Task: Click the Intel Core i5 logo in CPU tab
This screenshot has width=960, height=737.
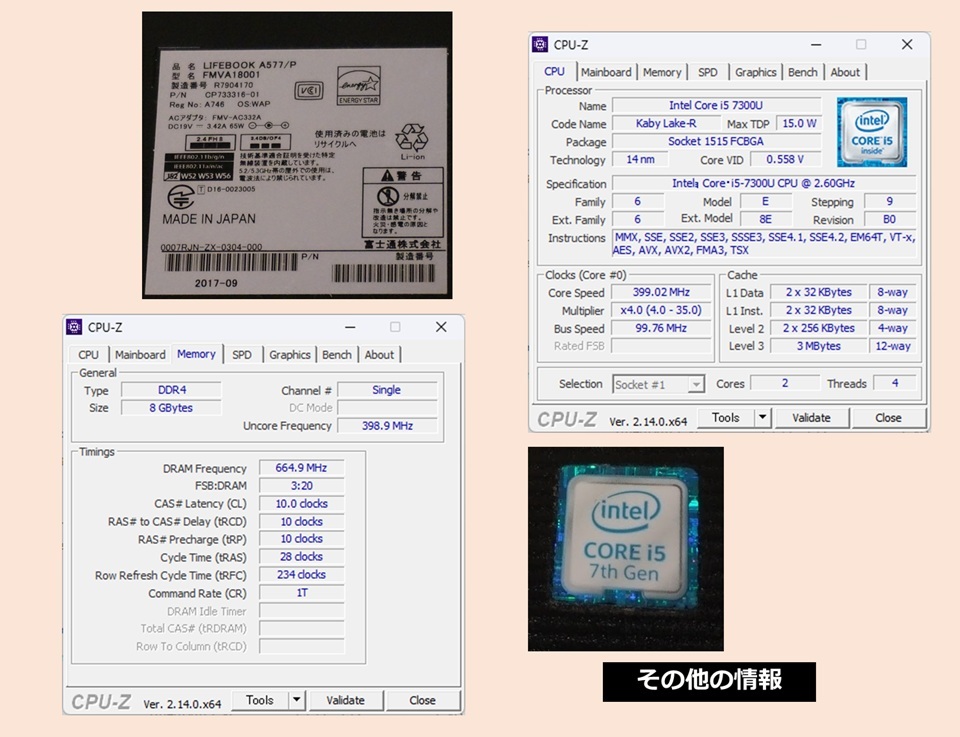Action: coord(872,132)
